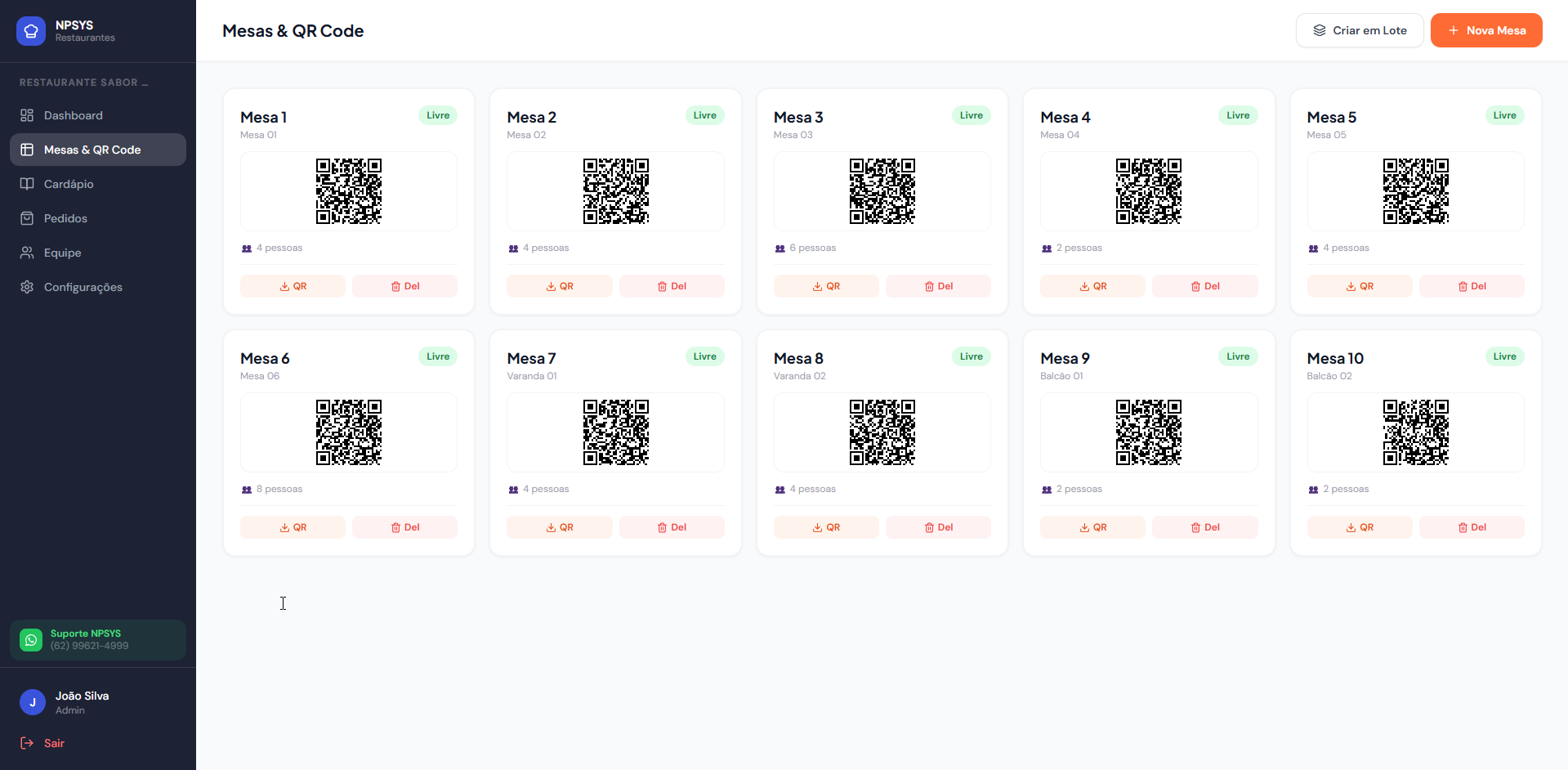Delete Mesa 5
This screenshot has height=770, width=1568.
(1472, 286)
